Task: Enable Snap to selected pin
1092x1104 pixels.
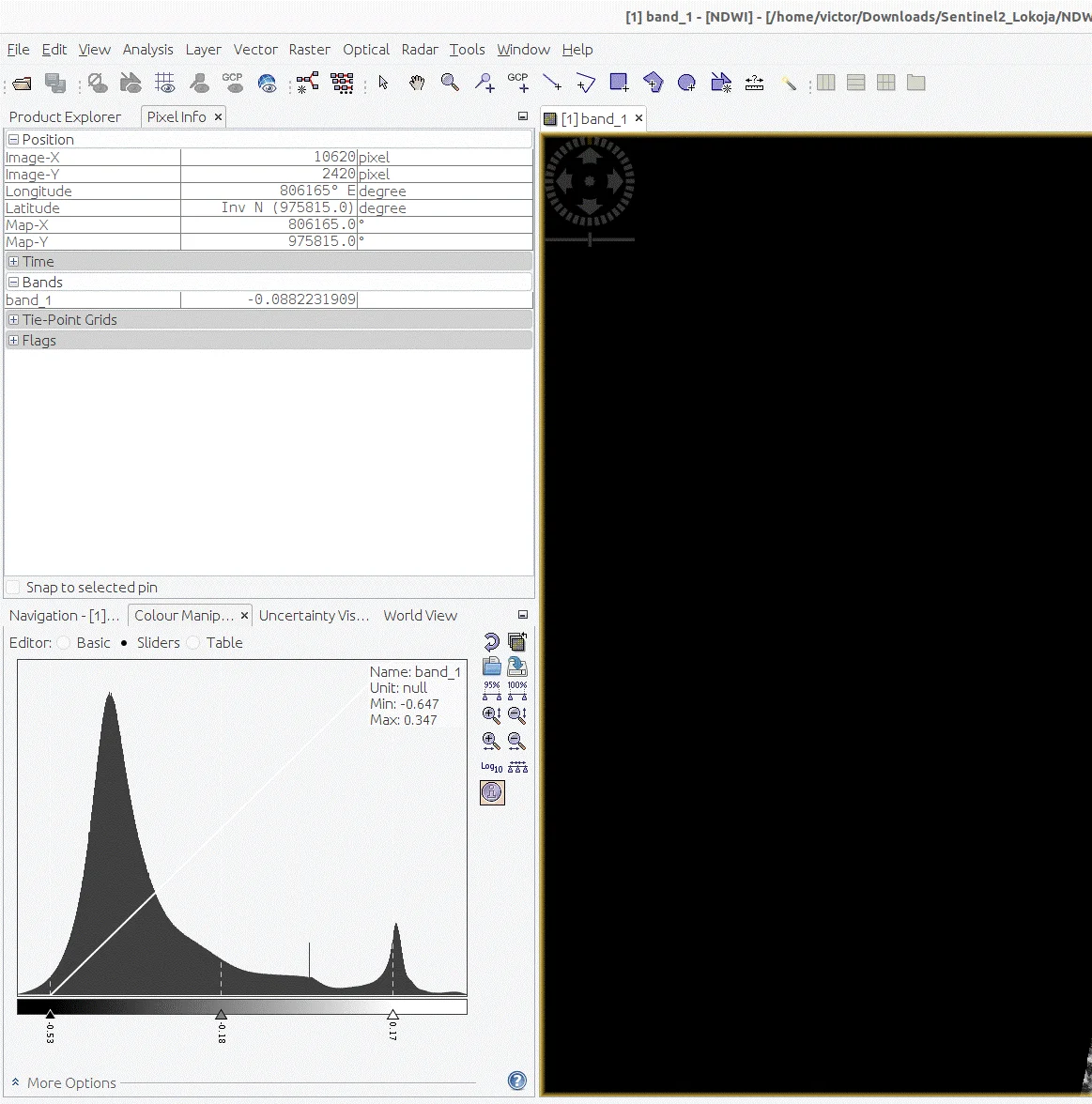Action: (x=13, y=587)
